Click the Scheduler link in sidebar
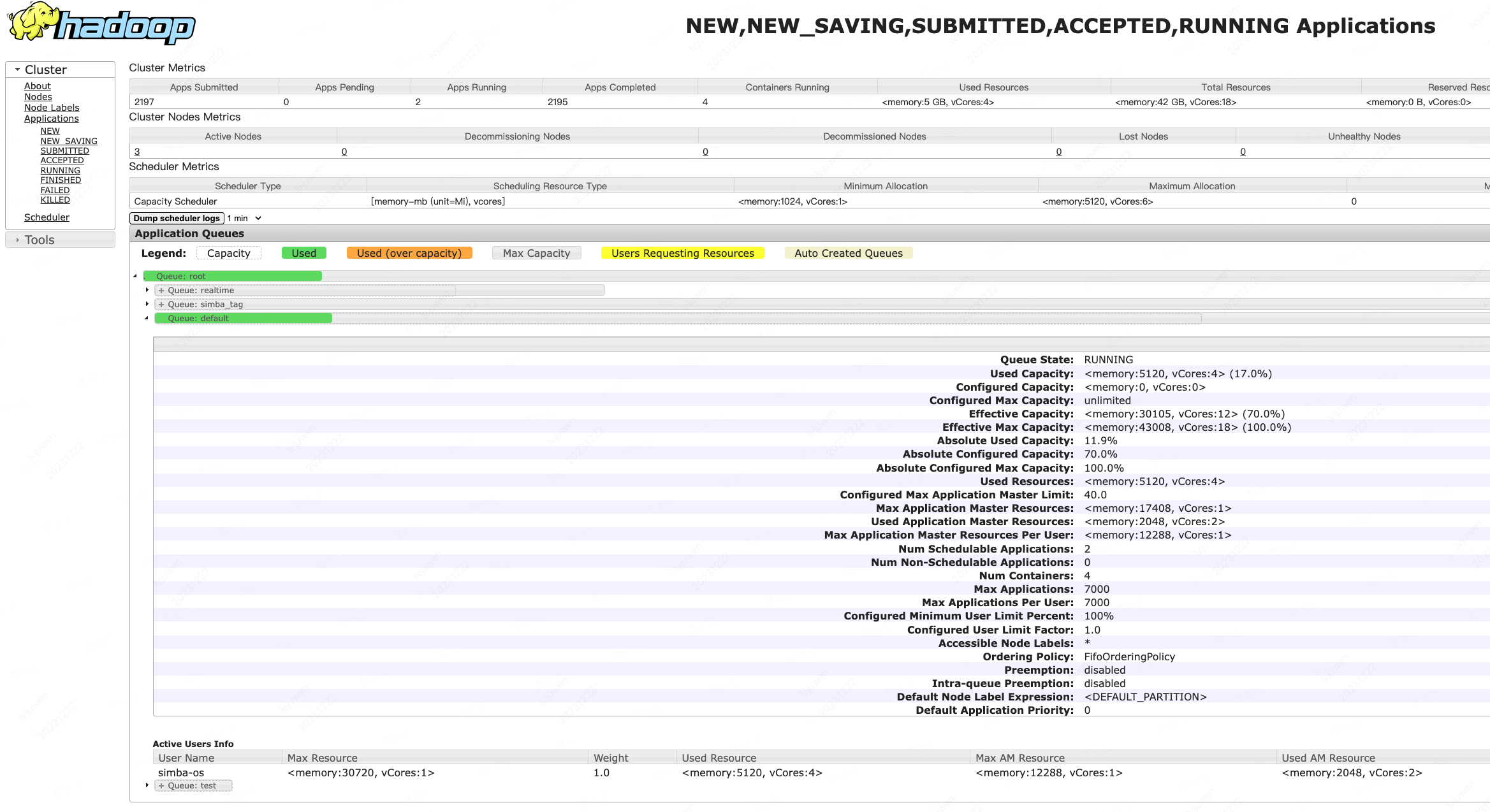This screenshot has height=812, width=1490. point(48,217)
